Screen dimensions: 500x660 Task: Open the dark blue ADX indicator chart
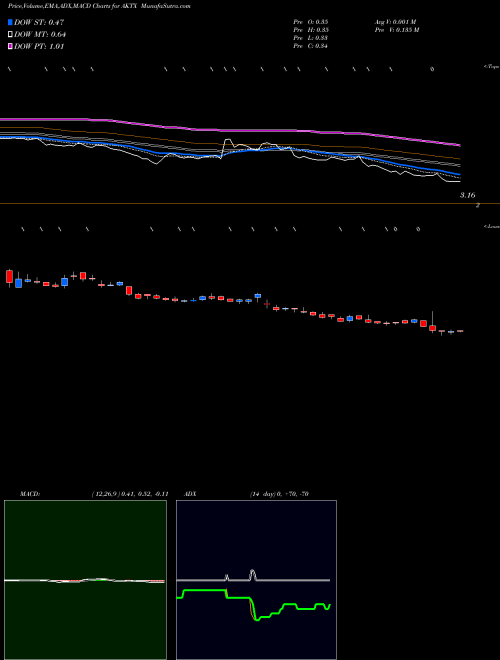coord(256,580)
